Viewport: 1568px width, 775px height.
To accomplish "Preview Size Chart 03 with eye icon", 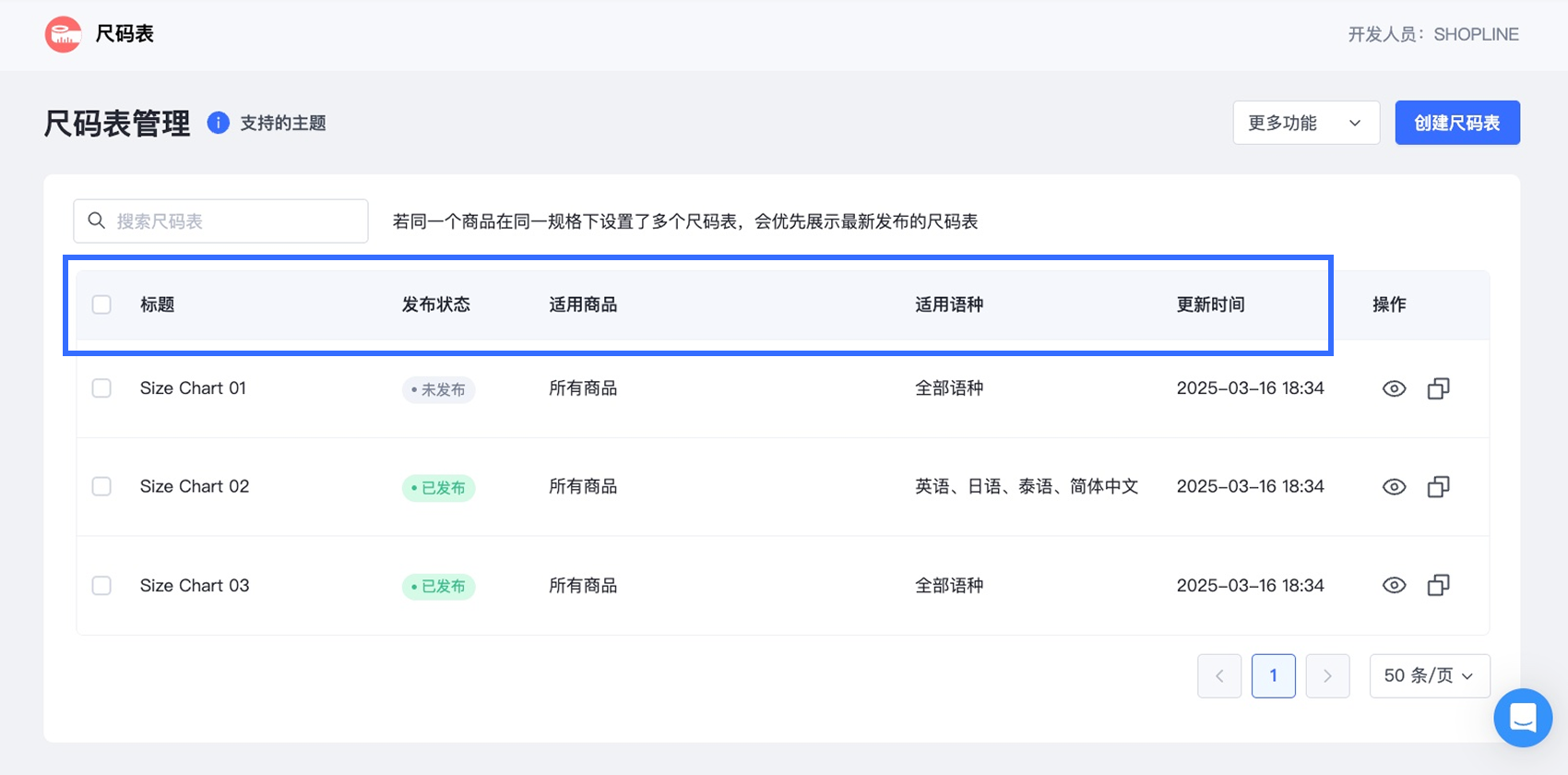I will (x=1394, y=585).
